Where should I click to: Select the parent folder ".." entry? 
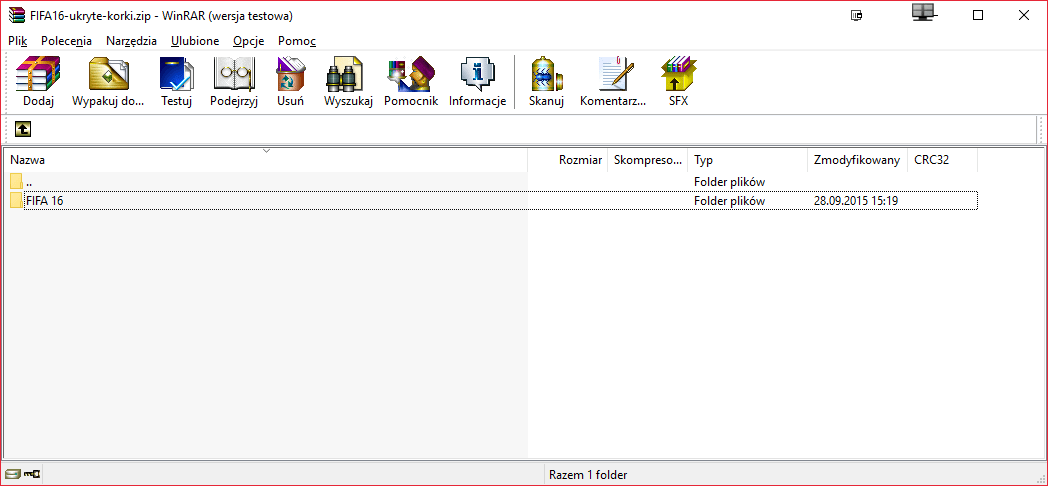point(29,182)
